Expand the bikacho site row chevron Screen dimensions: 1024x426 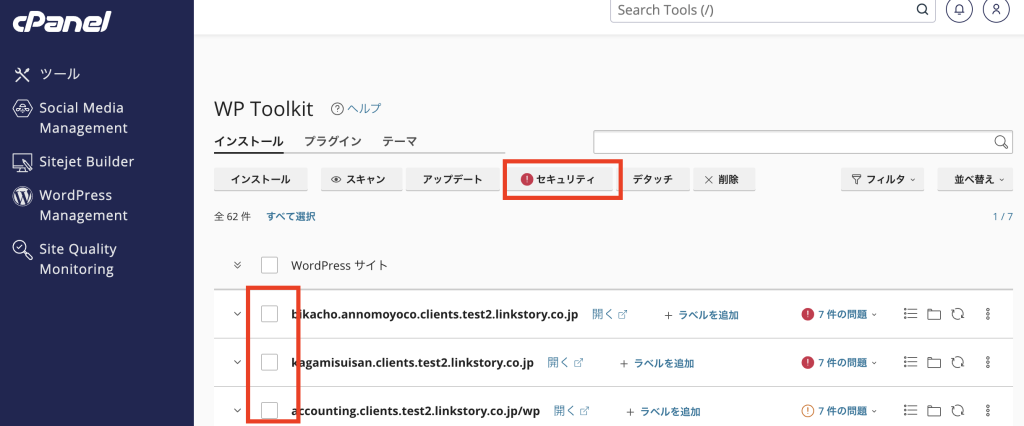(x=238, y=314)
